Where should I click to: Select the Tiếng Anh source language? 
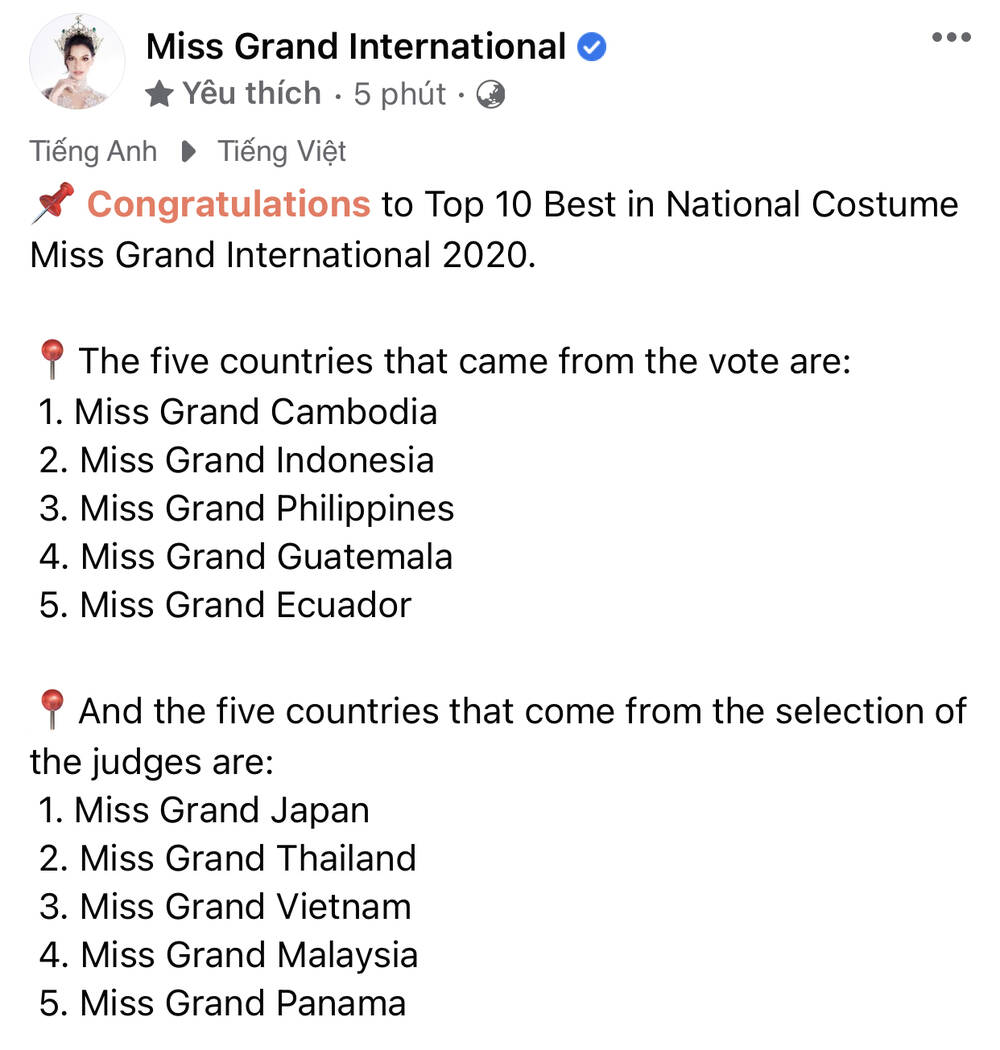pyautogui.click(x=93, y=152)
